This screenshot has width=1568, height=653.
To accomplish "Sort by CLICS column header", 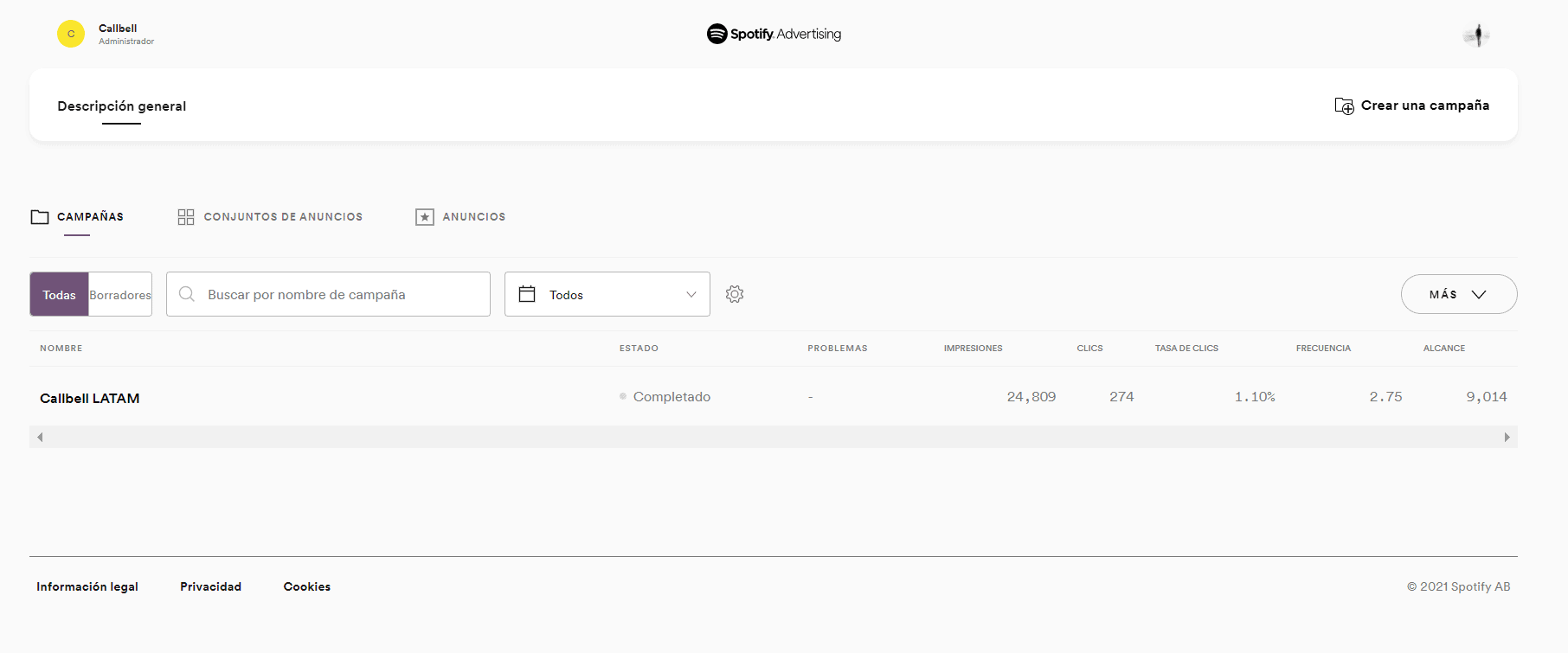I will point(1090,349).
